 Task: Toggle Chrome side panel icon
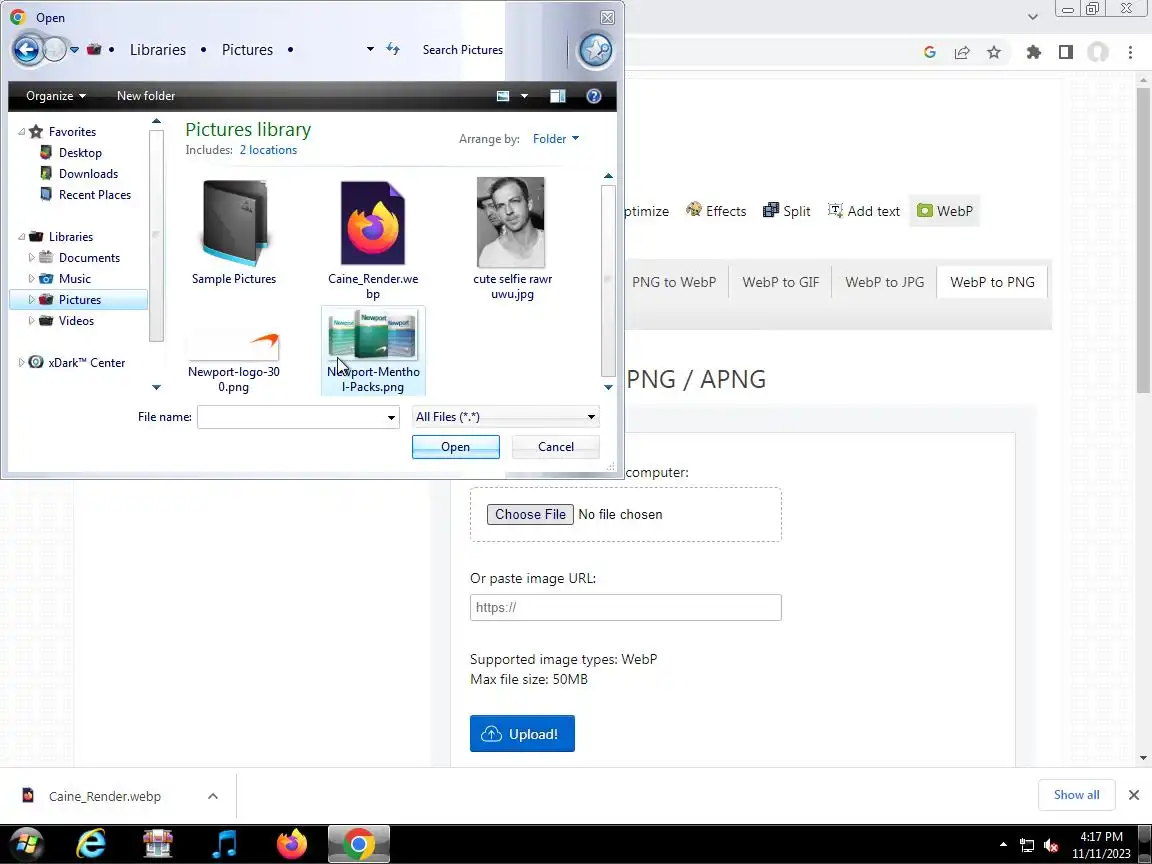(1066, 52)
